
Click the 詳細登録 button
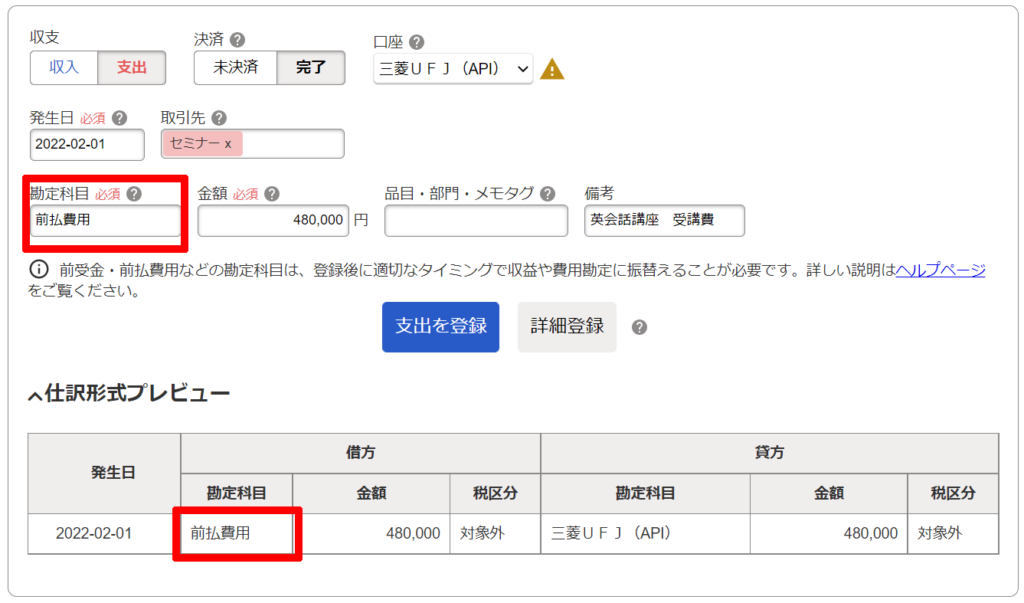coord(567,327)
